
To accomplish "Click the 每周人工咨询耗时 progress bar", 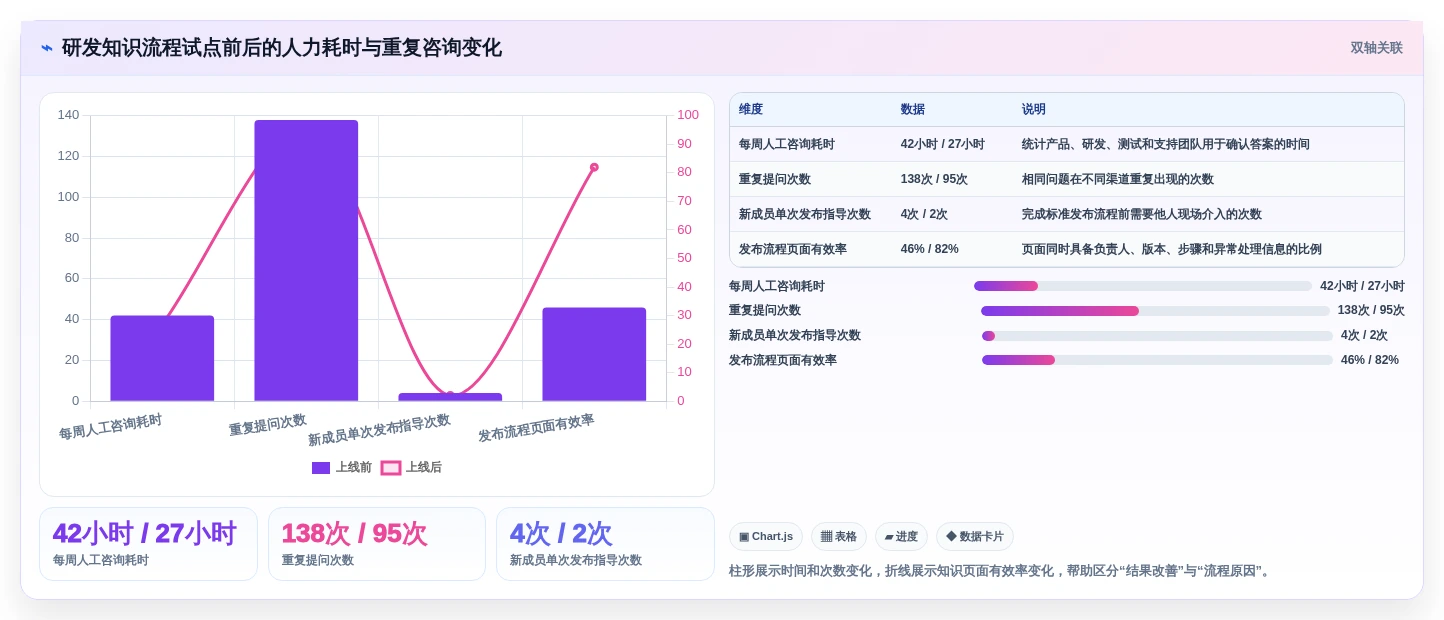I will click(x=1143, y=286).
